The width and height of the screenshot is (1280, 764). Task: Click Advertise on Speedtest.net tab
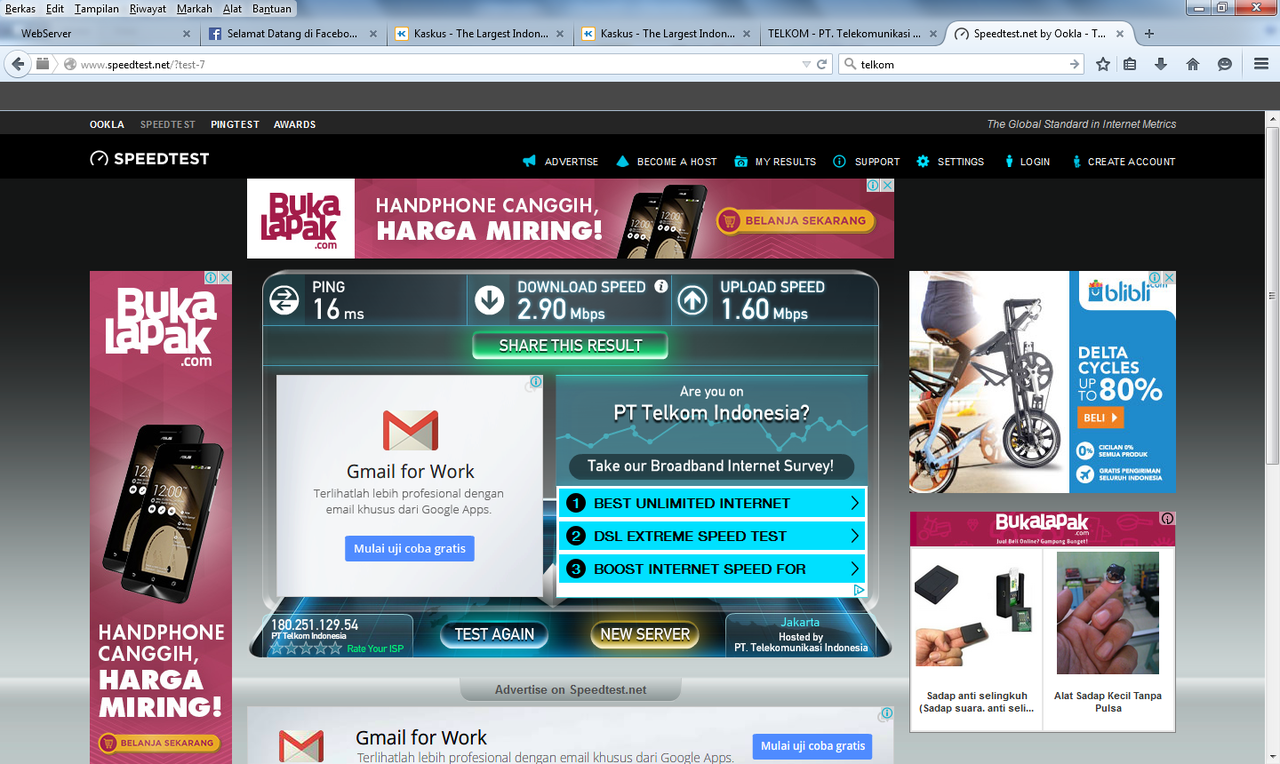pyautogui.click(x=570, y=690)
